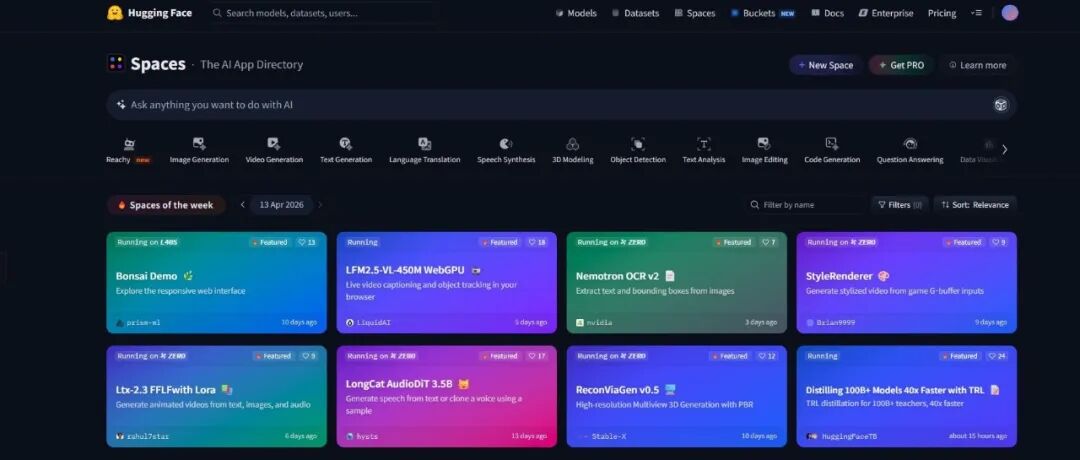Open Models in the top navigation
This screenshot has height=460, width=1080.
point(576,13)
